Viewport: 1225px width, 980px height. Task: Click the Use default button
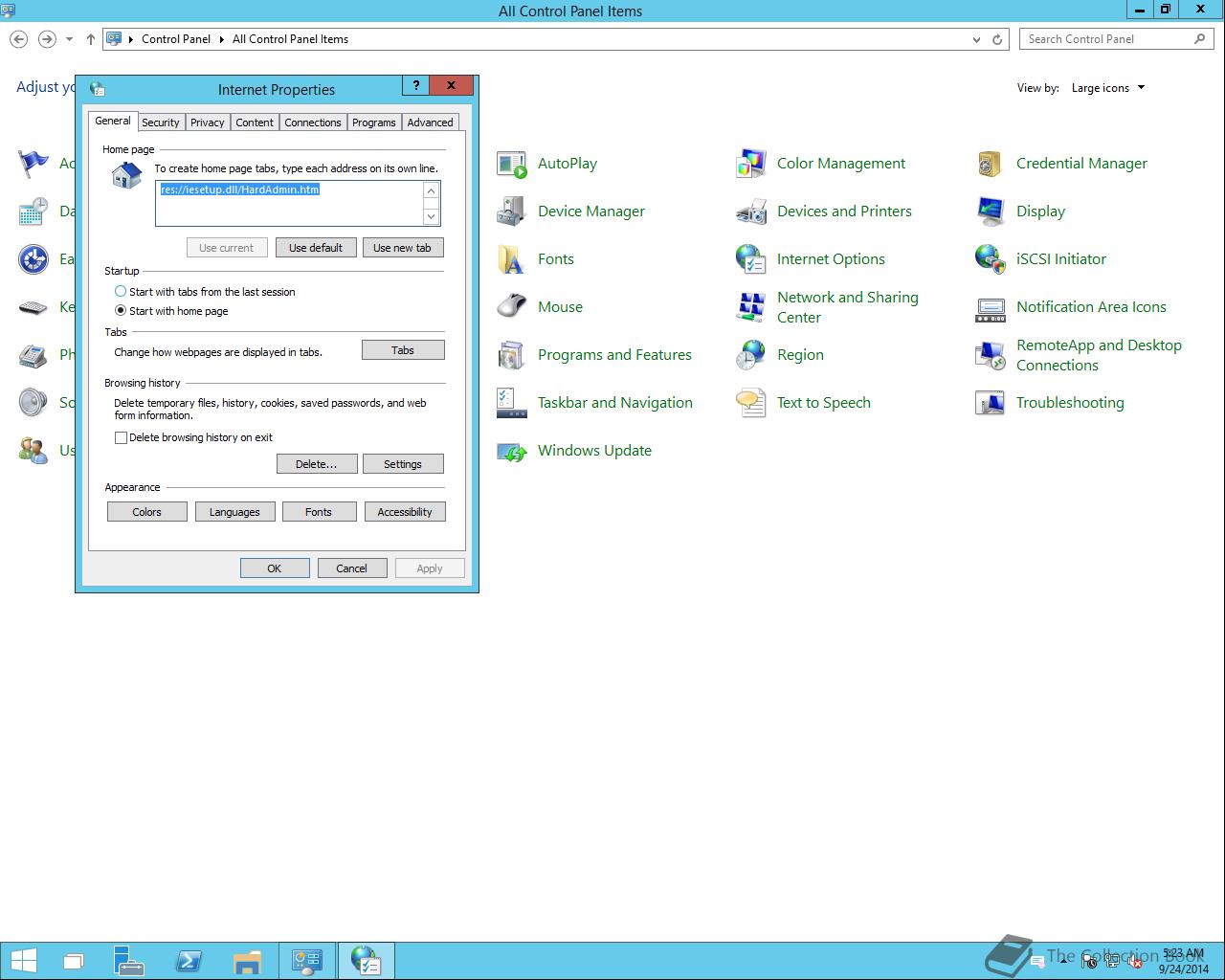tap(316, 248)
